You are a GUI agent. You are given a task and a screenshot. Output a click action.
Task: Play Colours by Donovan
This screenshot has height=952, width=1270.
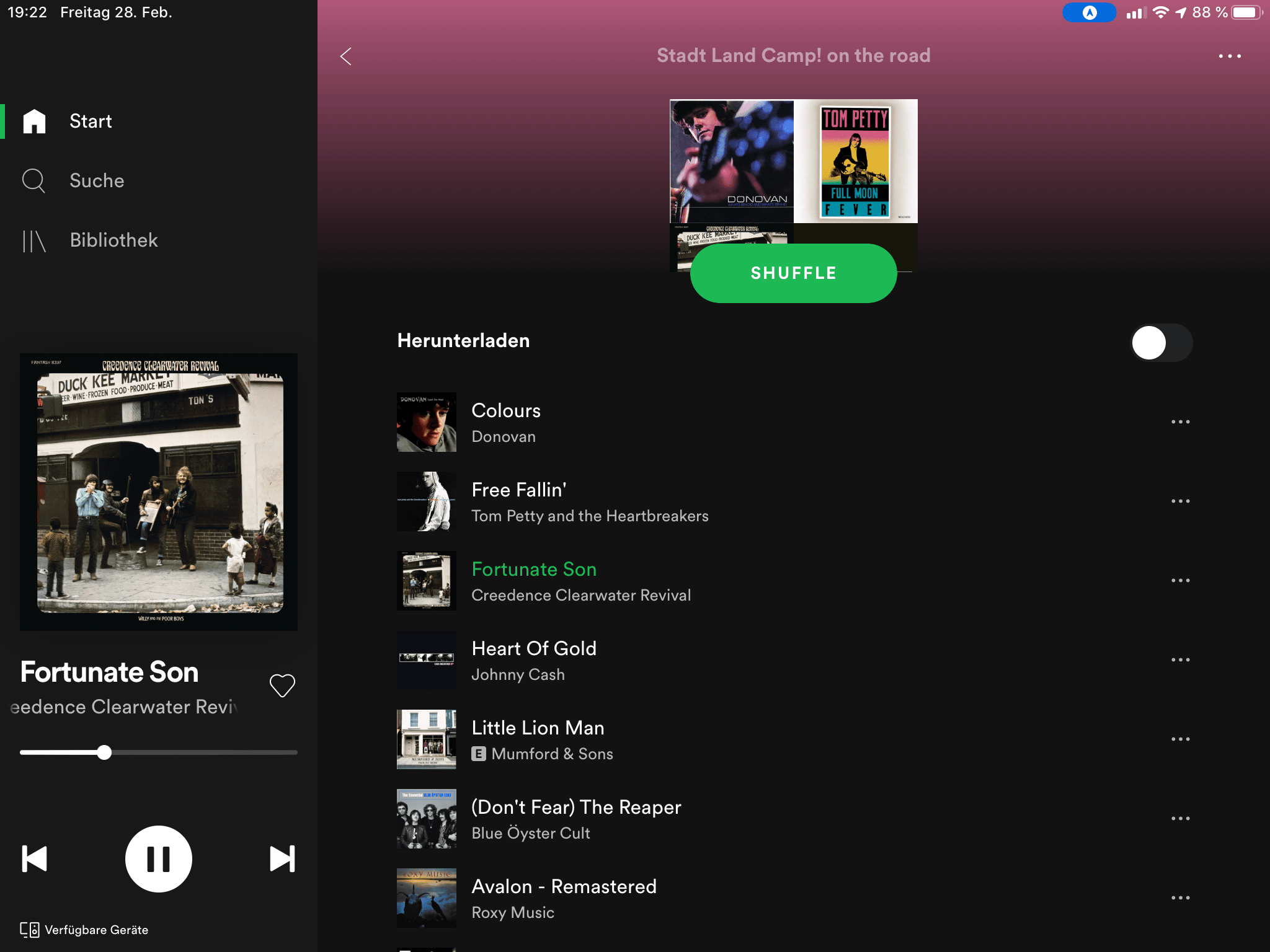coord(794,422)
